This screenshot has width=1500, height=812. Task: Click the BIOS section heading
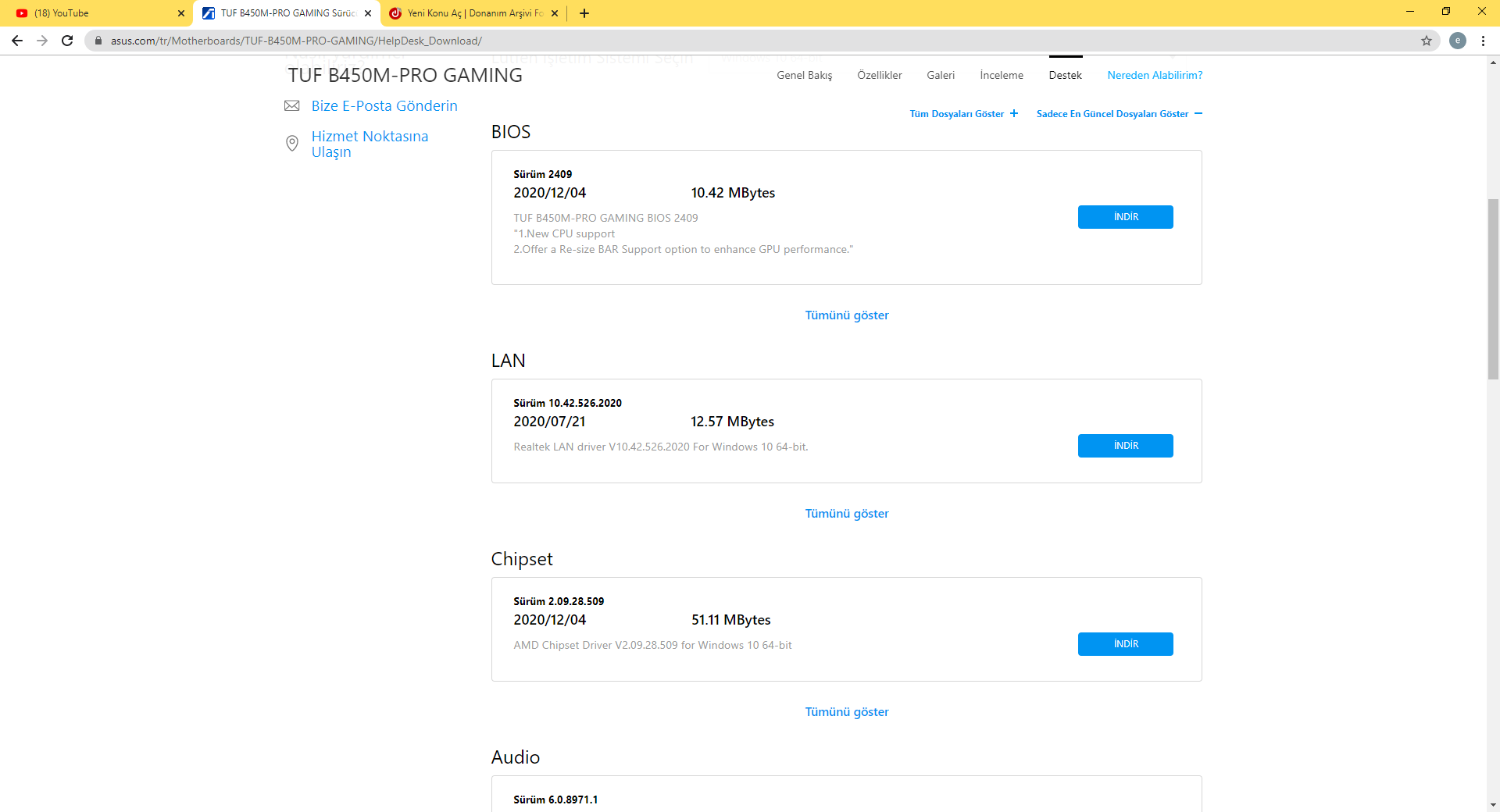click(511, 132)
